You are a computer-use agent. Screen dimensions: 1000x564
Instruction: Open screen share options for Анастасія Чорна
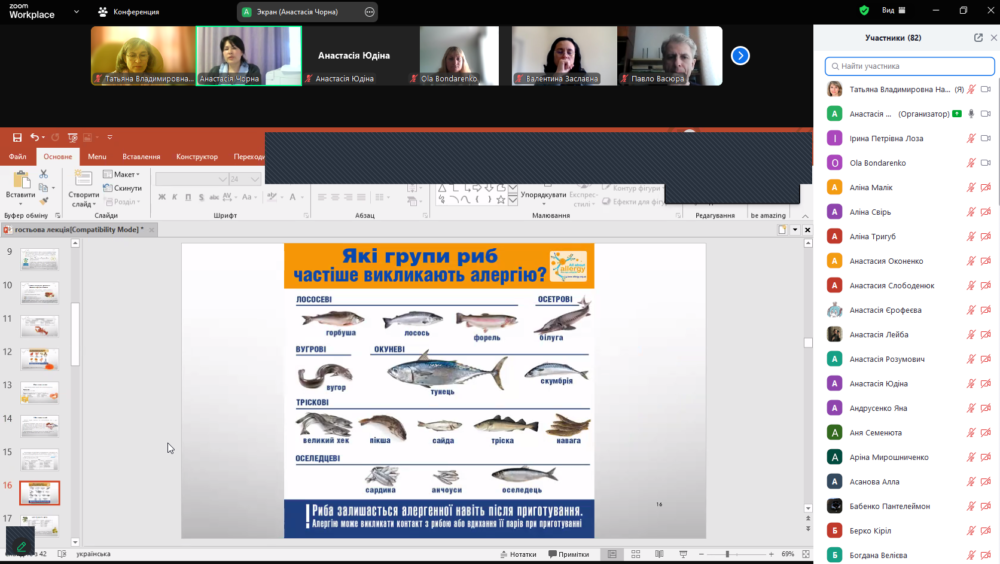(x=369, y=11)
